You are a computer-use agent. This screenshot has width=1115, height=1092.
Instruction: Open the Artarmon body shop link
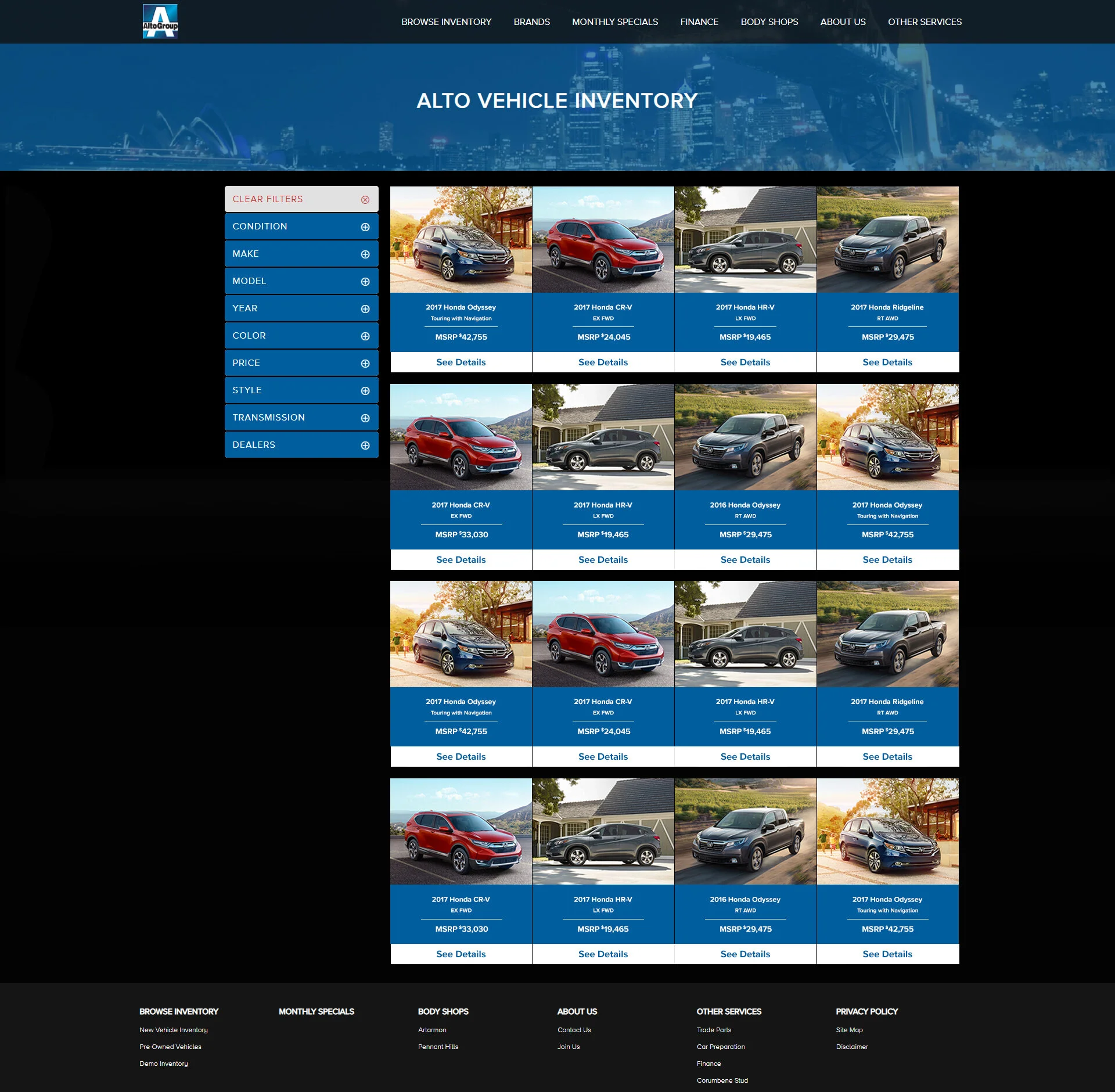pyautogui.click(x=432, y=1030)
